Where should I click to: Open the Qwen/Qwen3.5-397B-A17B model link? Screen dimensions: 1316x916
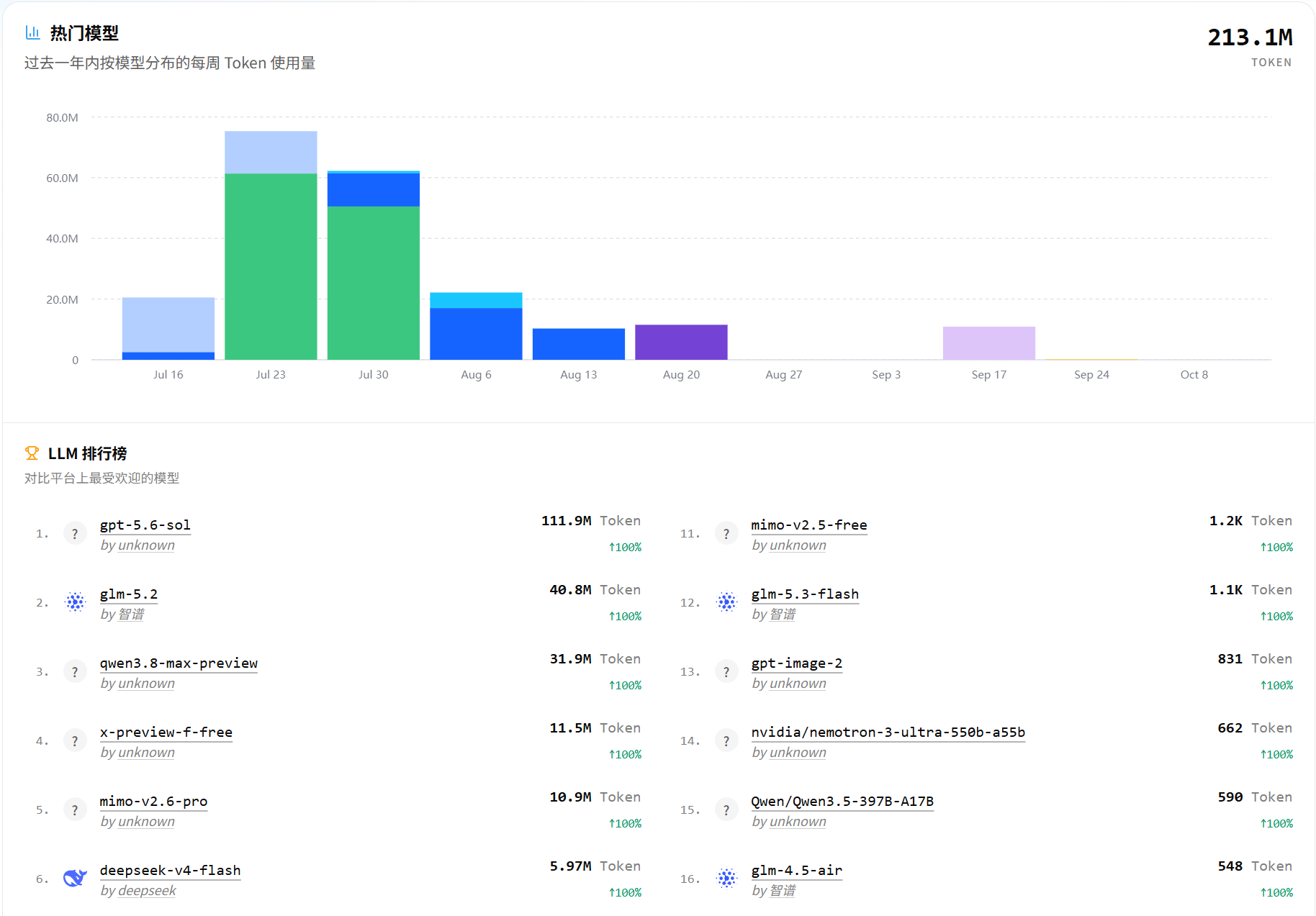(842, 801)
